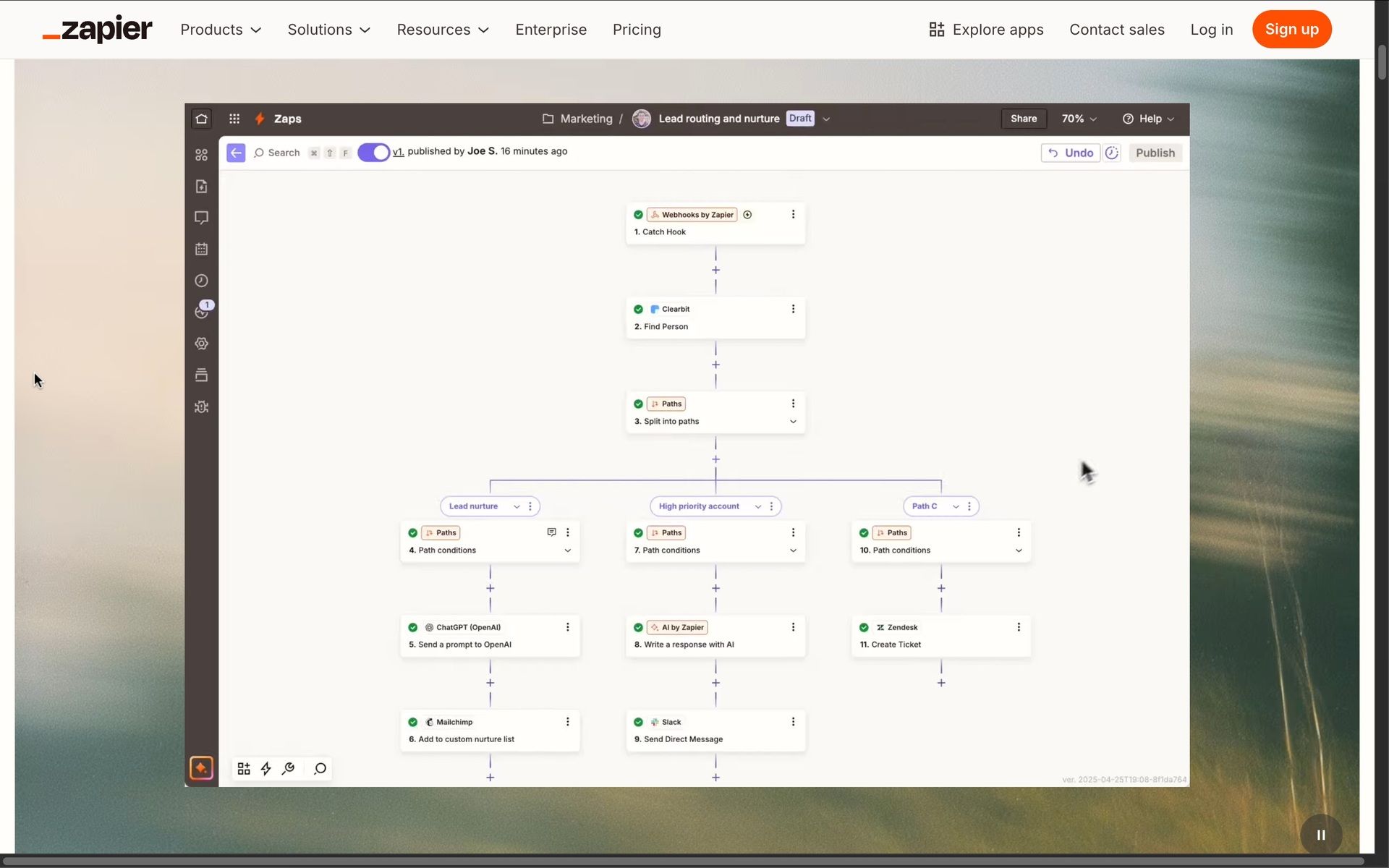
Task: Open the sidebar icon with notification badge
Action: pos(202,312)
